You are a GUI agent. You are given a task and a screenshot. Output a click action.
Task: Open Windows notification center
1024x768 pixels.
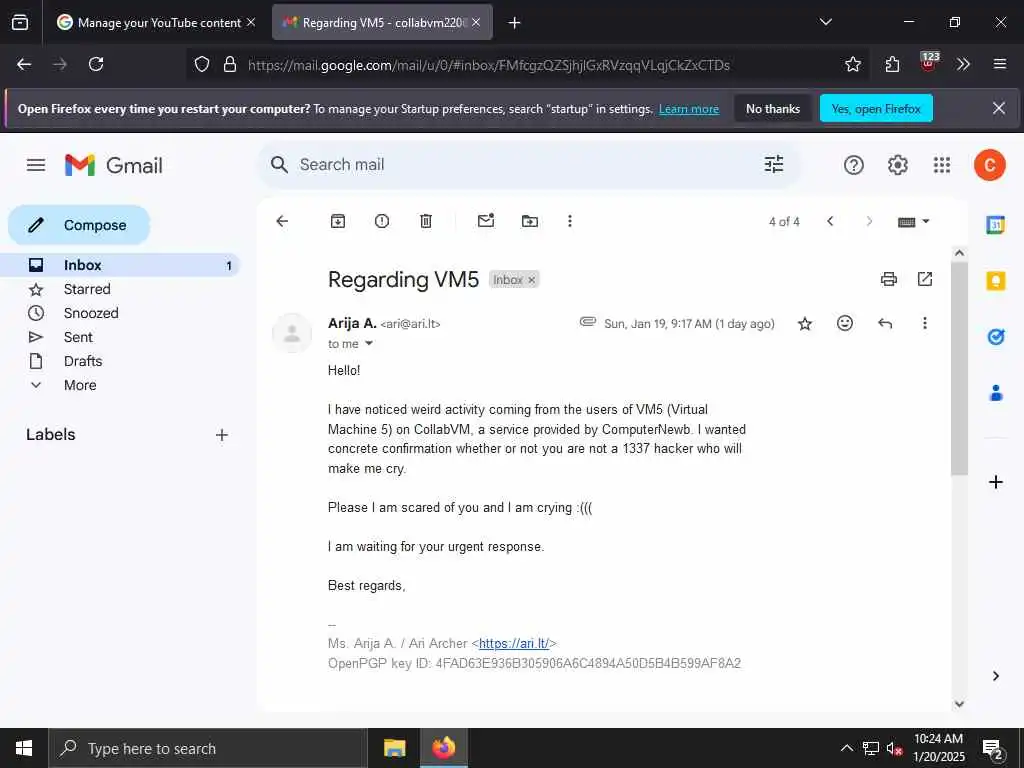coord(993,749)
